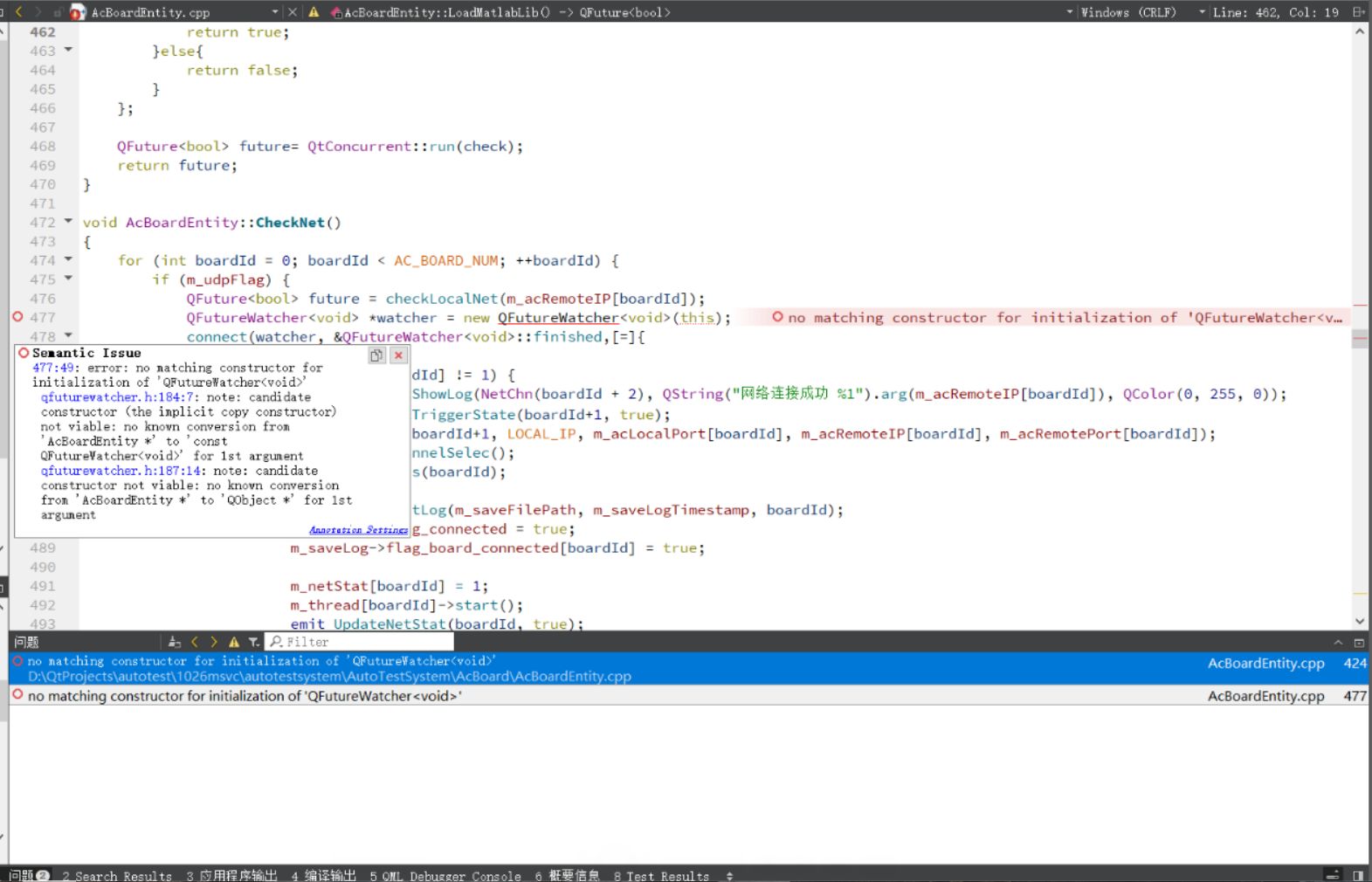Click the error marker on line 477

click(x=17, y=317)
